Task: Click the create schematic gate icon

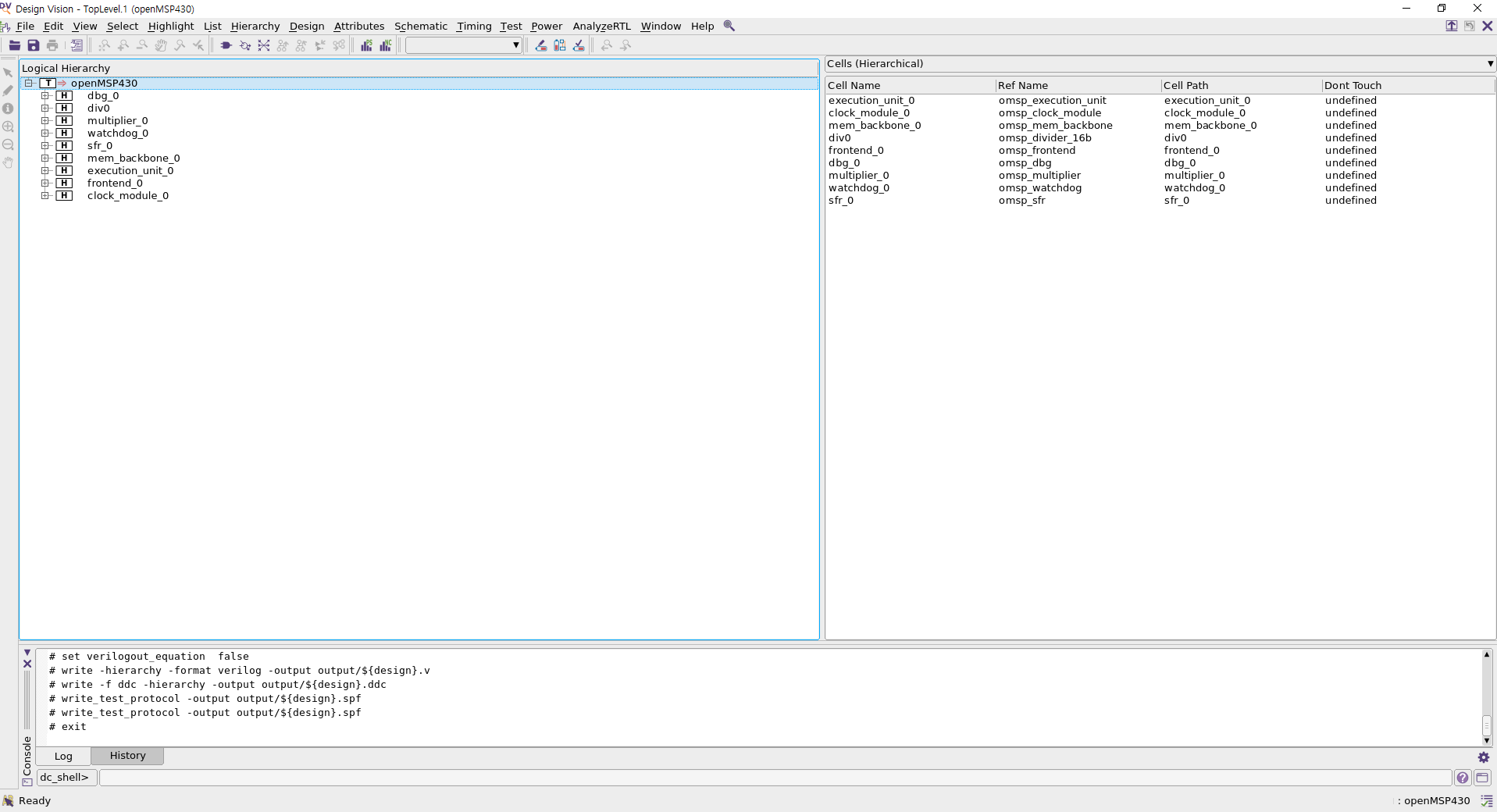Action: pos(226,45)
